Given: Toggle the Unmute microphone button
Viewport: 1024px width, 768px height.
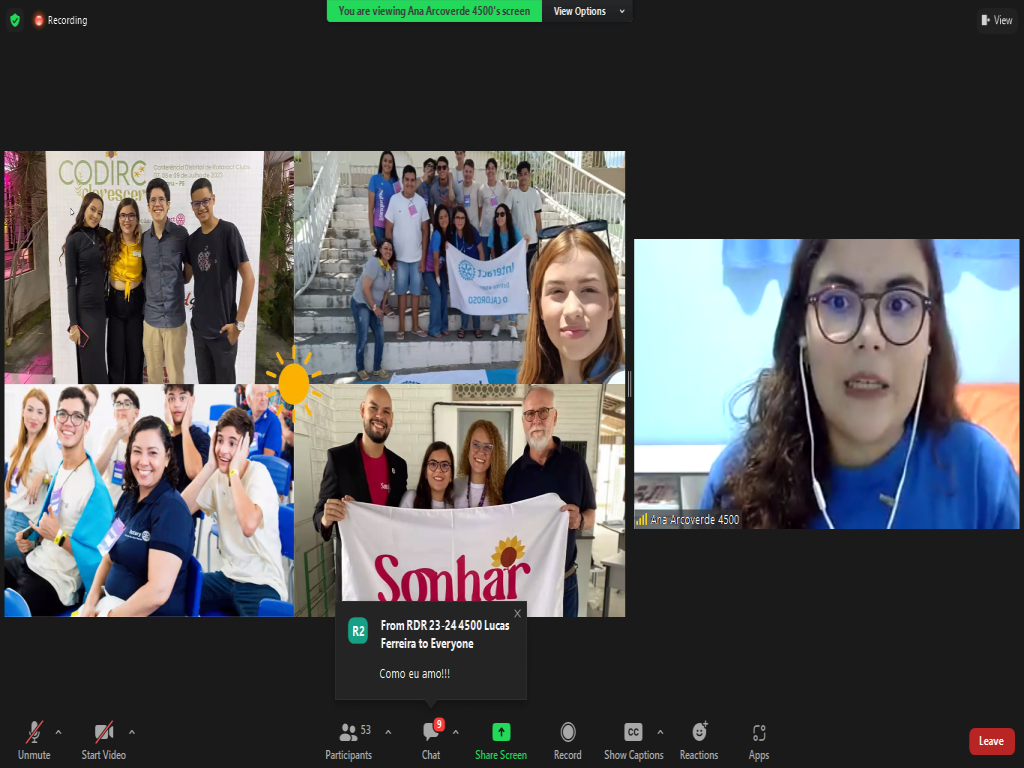Looking at the screenshot, I should pos(34,740).
